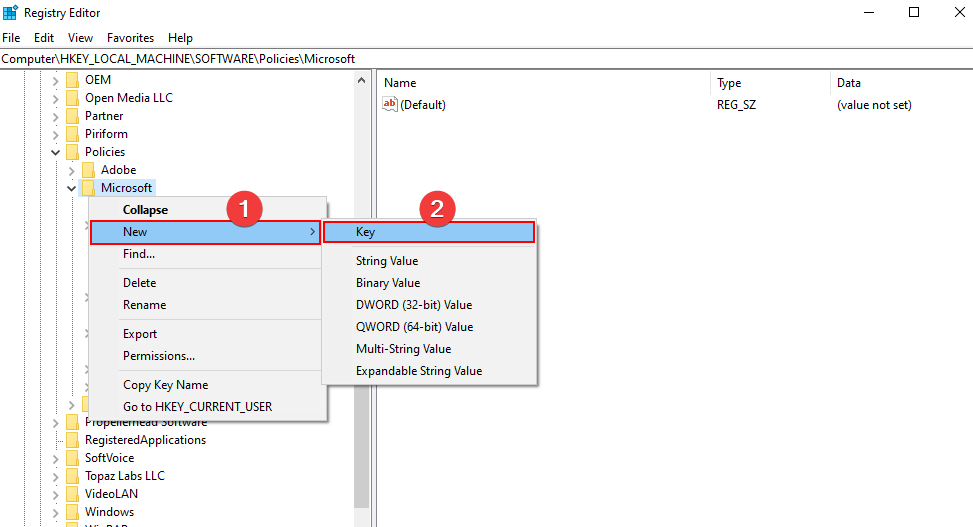Screen dimensions: 973x527
Task: Select DWORD (32-bit) Value option
Action: click(414, 305)
